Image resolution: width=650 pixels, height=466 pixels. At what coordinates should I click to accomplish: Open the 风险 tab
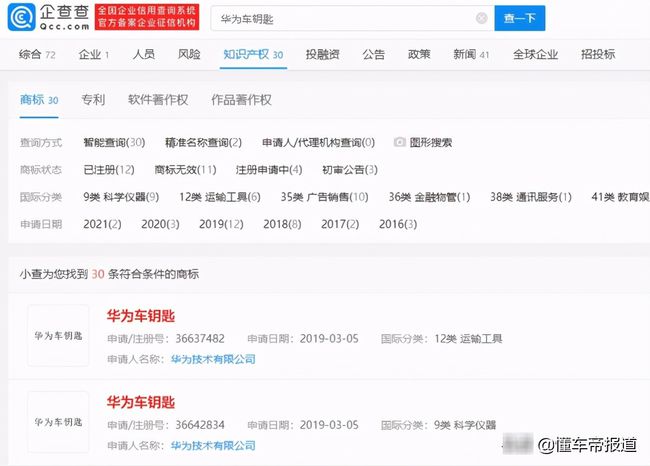tap(189, 54)
